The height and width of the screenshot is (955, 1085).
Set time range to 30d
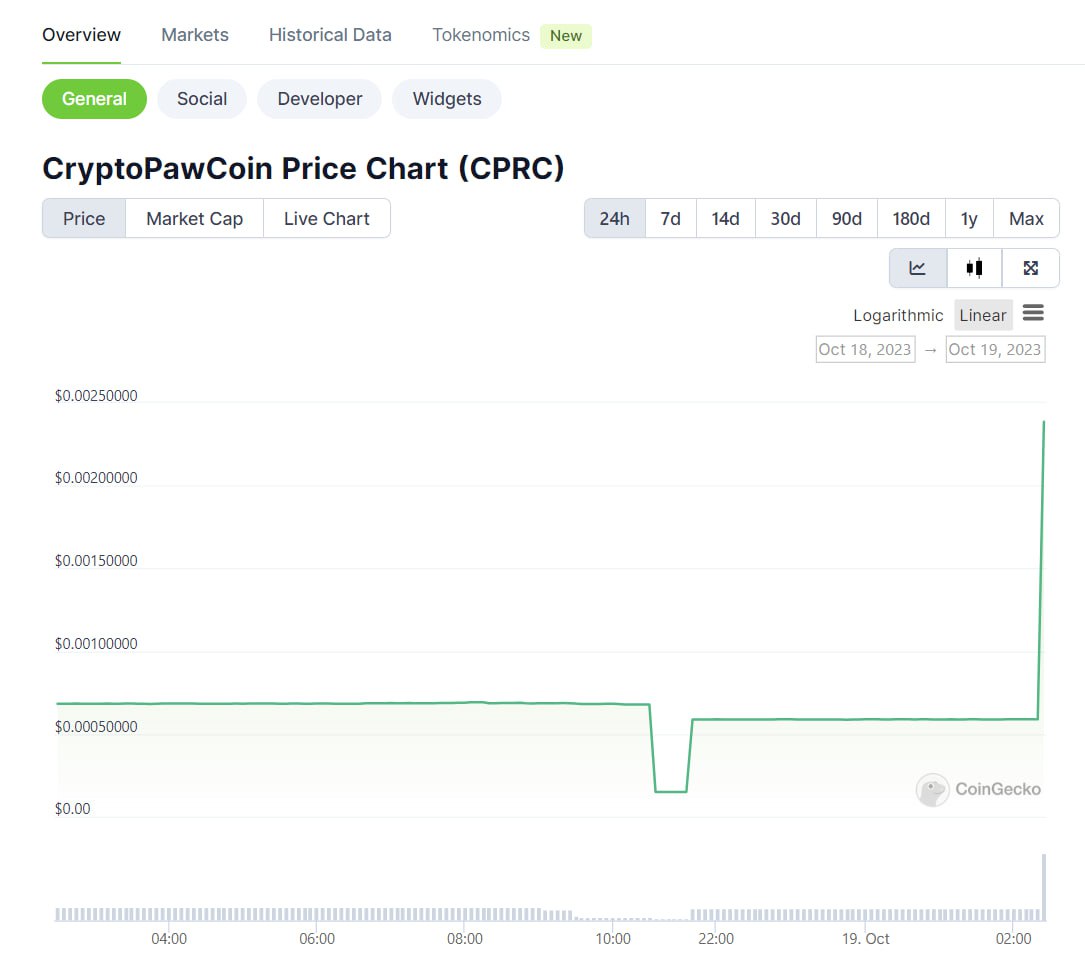pos(786,219)
